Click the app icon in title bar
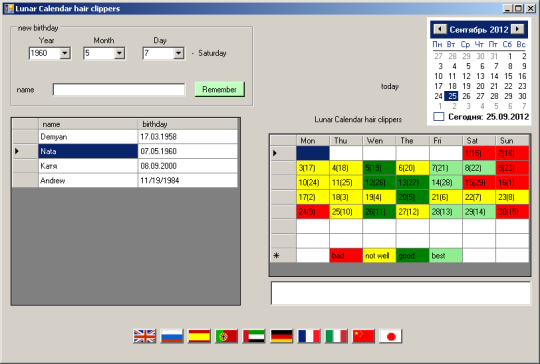The width and height of the screenshot is (540, 364). click(x=9, y=9)
